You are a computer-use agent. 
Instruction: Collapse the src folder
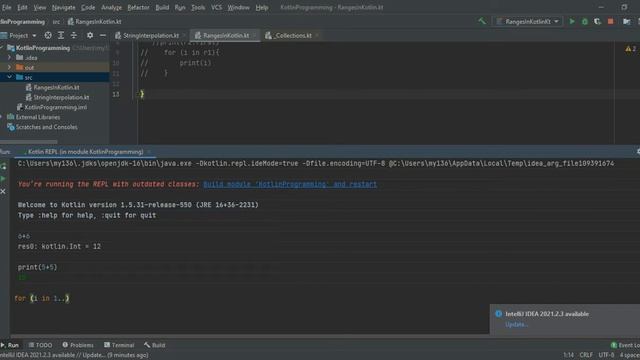[x=9, y=77]
